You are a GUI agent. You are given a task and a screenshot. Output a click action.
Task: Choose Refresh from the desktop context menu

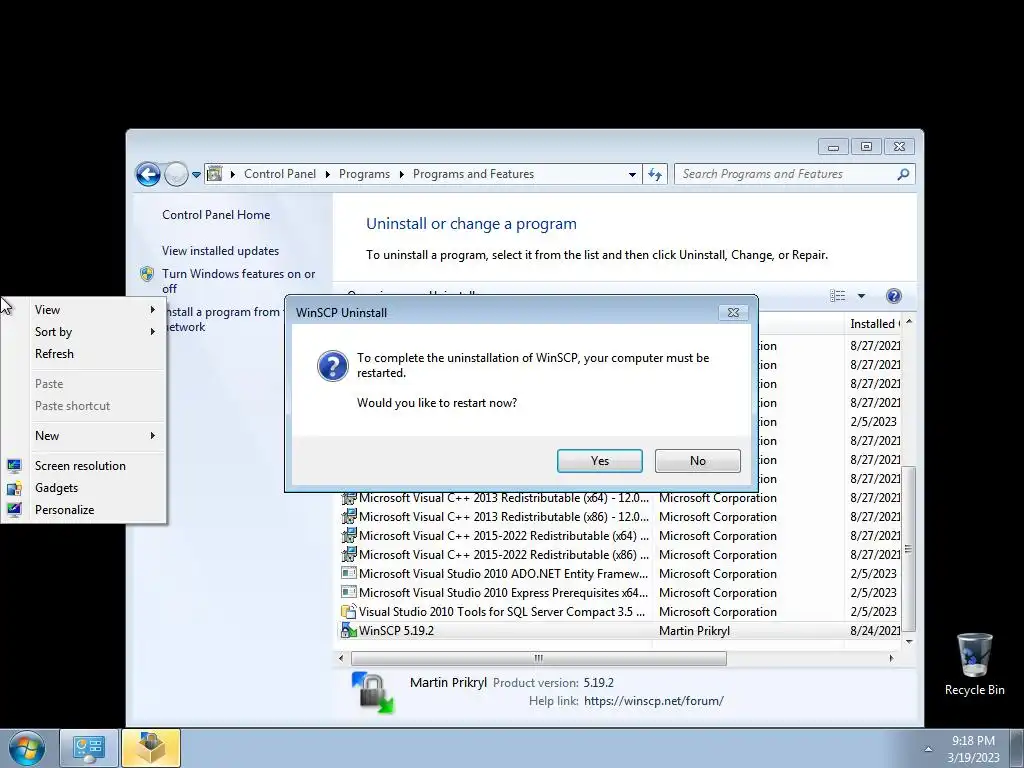point(84,354)
